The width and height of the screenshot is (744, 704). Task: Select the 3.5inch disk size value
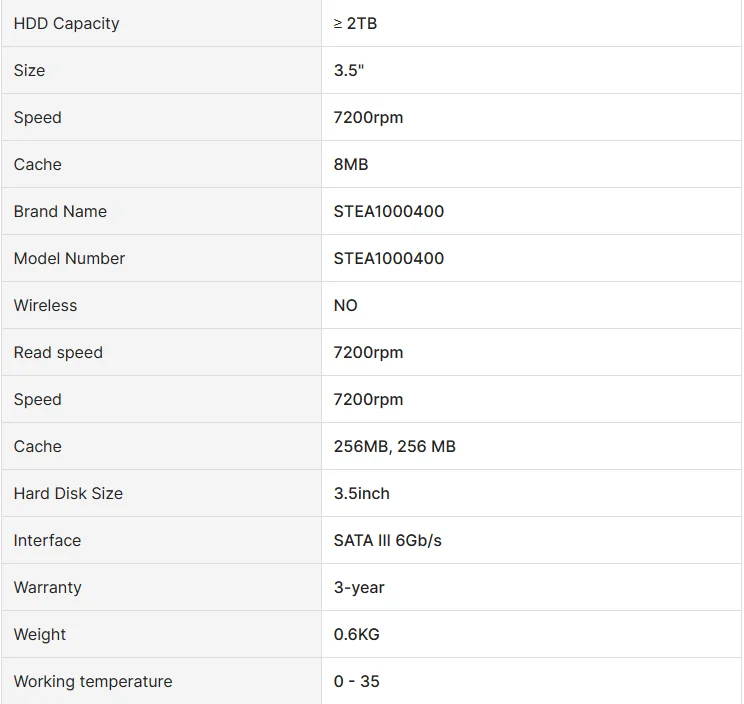click(361, 493)
